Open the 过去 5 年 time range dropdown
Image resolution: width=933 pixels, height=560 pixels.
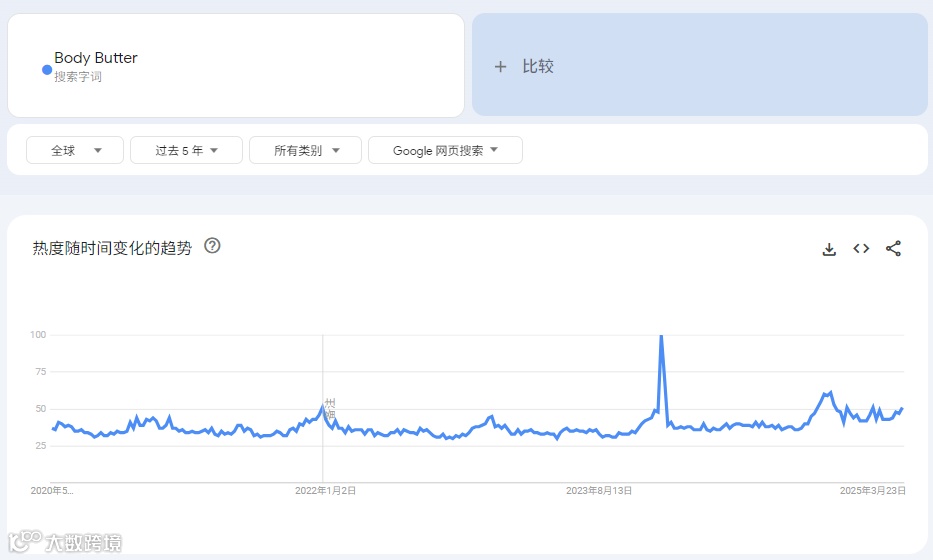[x=186, y=150]
